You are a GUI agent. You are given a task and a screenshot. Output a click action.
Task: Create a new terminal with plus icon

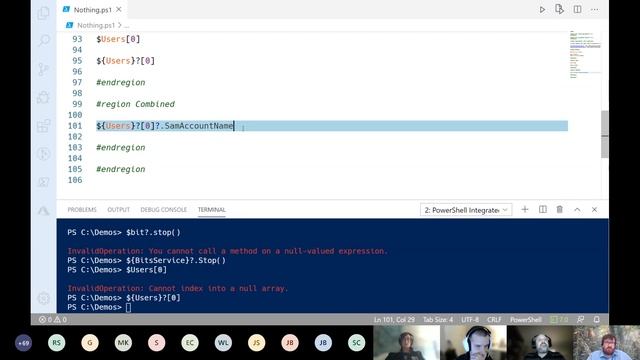coord(525,209)
